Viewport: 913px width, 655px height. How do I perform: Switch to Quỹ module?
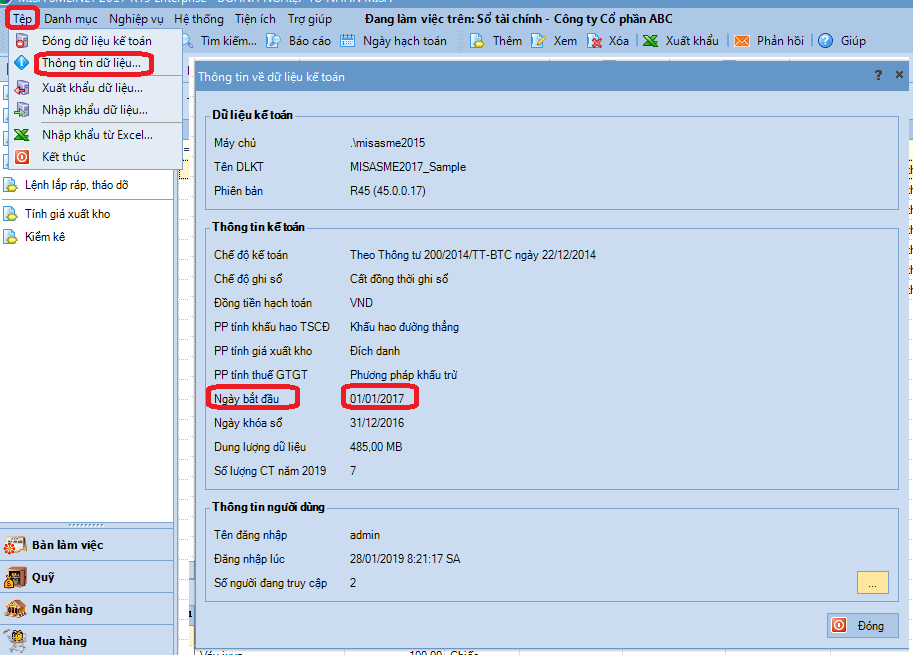pyautogui.click(x=87, y=577)
